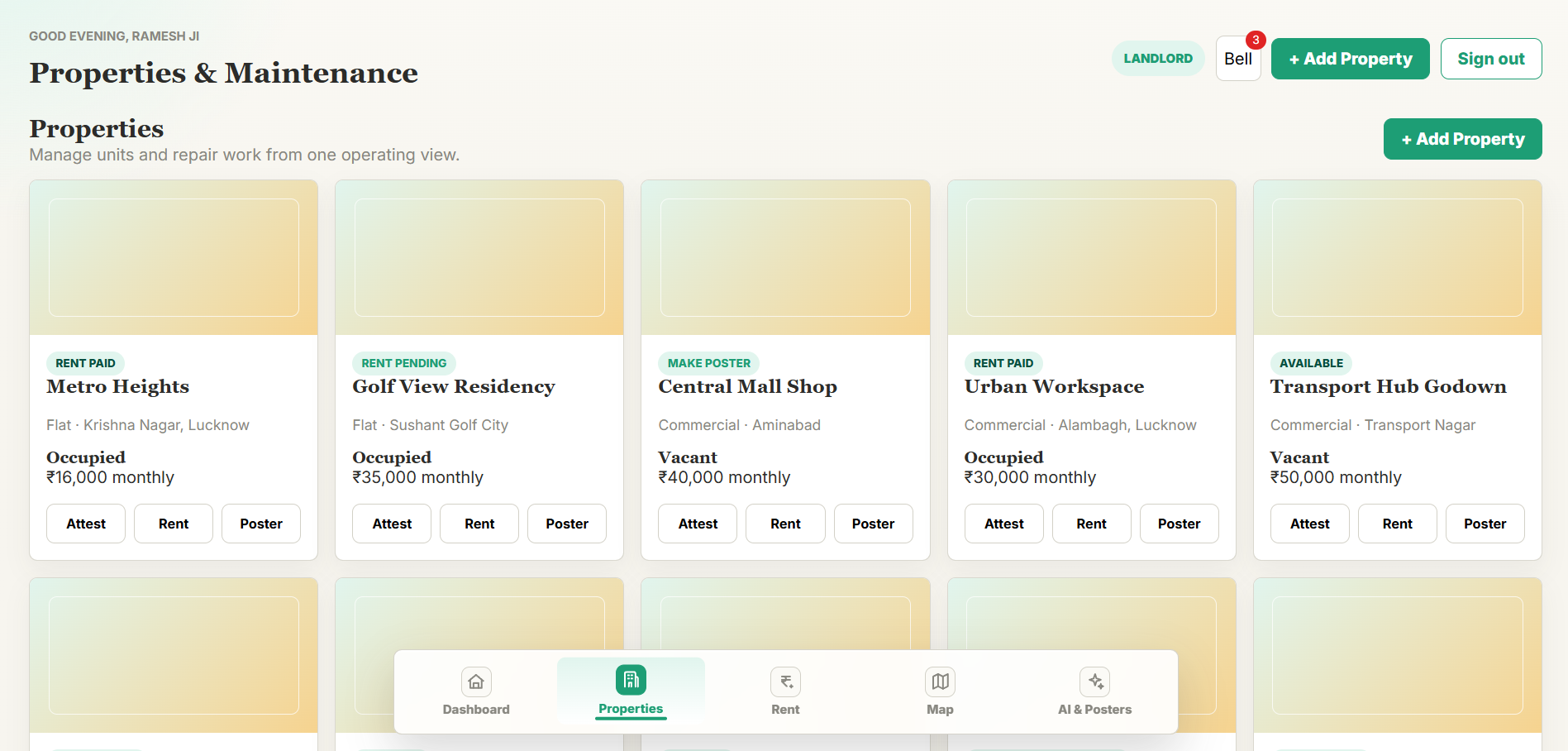Click the Metro Heights title

(x=118, y=386)
